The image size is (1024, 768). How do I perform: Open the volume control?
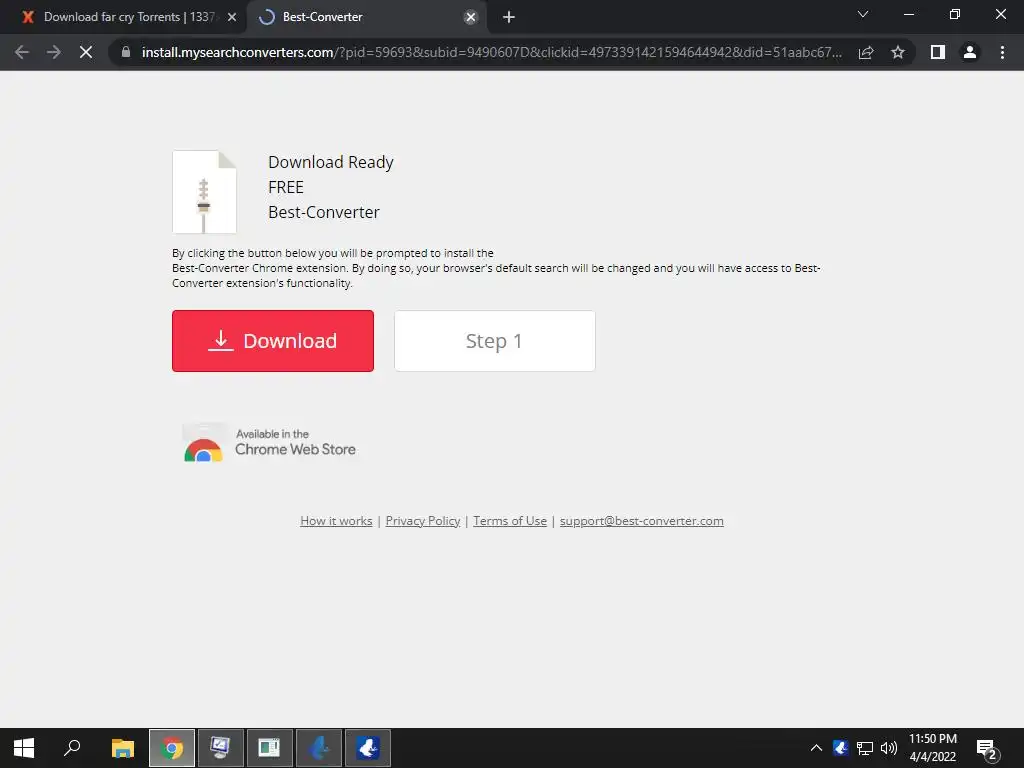pyautogui.click(x=889, y=748)
